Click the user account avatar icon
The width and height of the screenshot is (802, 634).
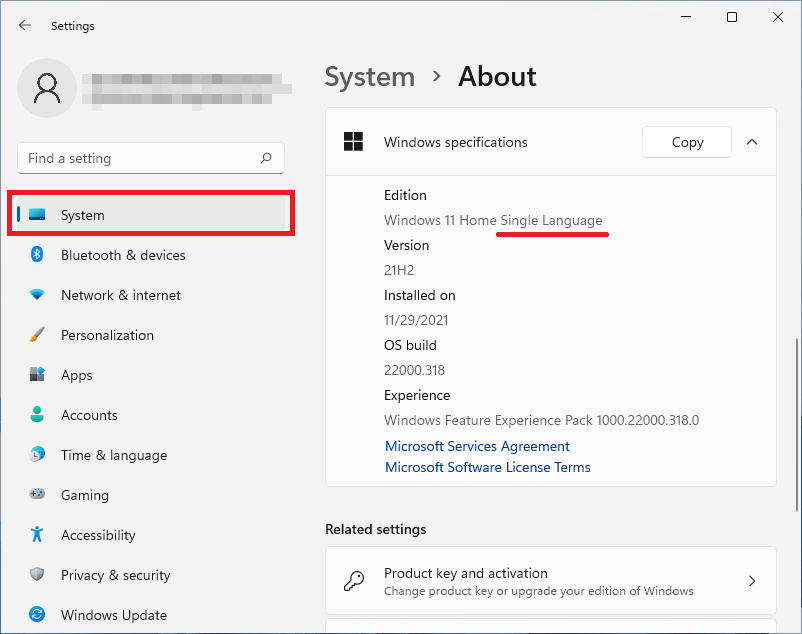pyautogui.click(x=47, y=88)
